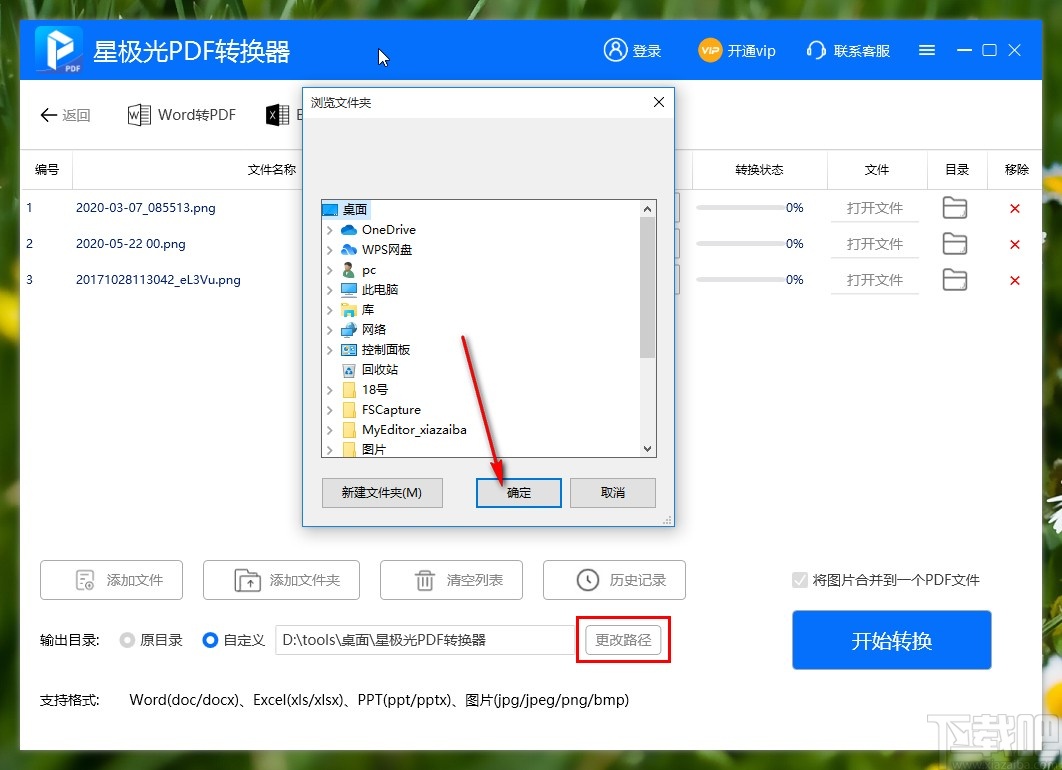
Task: Switch to the Word转PDF tab
Action: coord(181,114)
